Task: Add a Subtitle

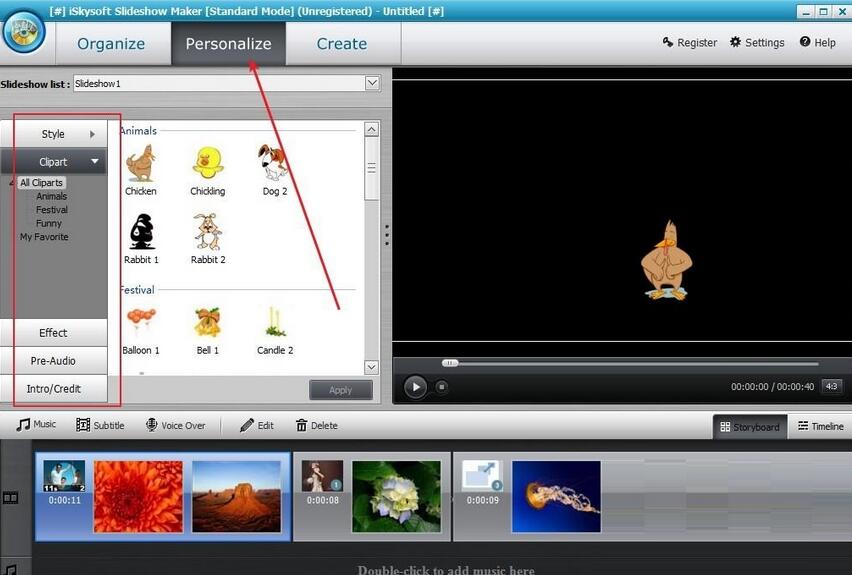Action: pos(101,425)
